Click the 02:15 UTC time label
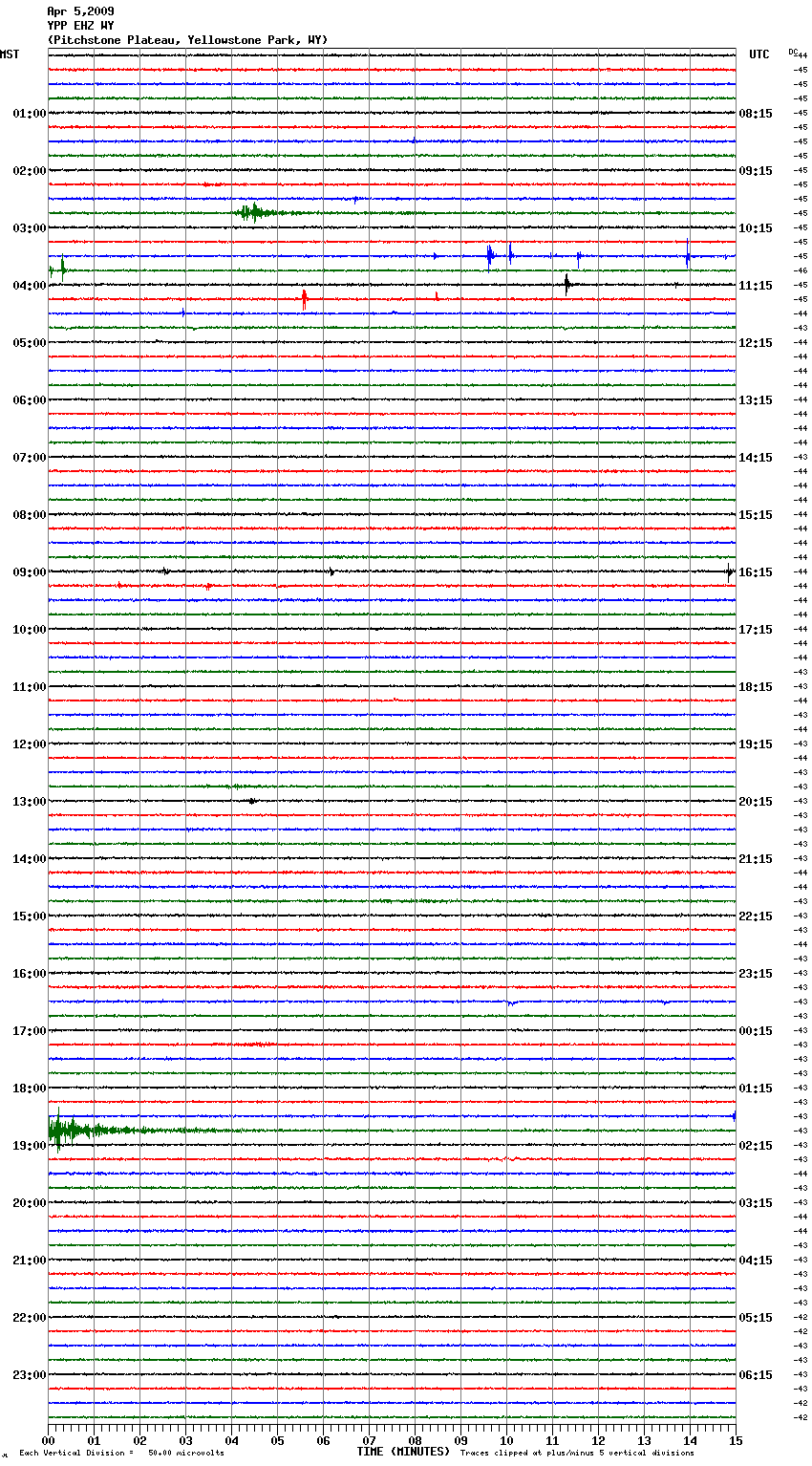 [x=756, y=1146]
